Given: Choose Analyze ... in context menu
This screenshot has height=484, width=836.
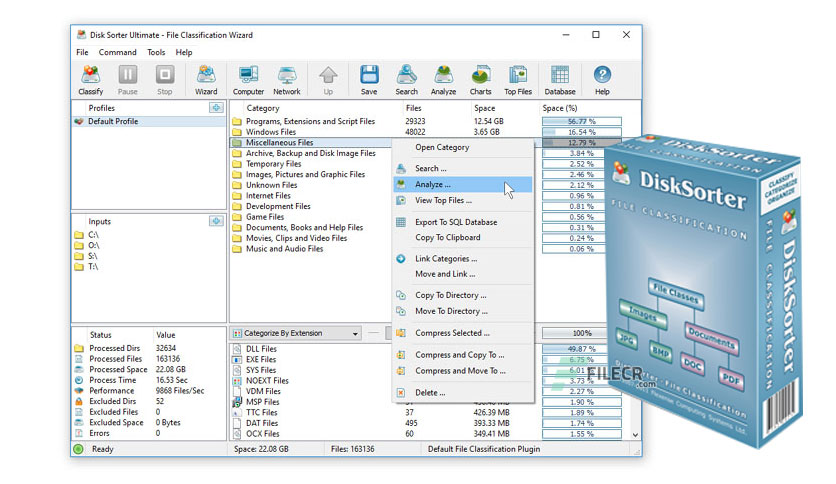Looking at the screenshot, I should click(x=463, y=184).
